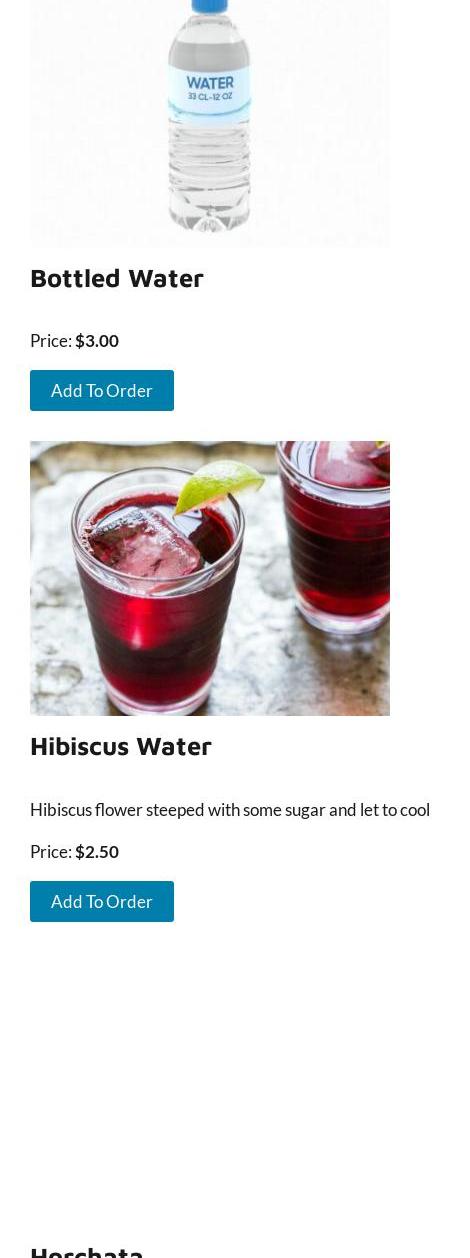The image size is (470, 1258).
Task: Open the Bottled Water product image
Action: tap(210, 123)
